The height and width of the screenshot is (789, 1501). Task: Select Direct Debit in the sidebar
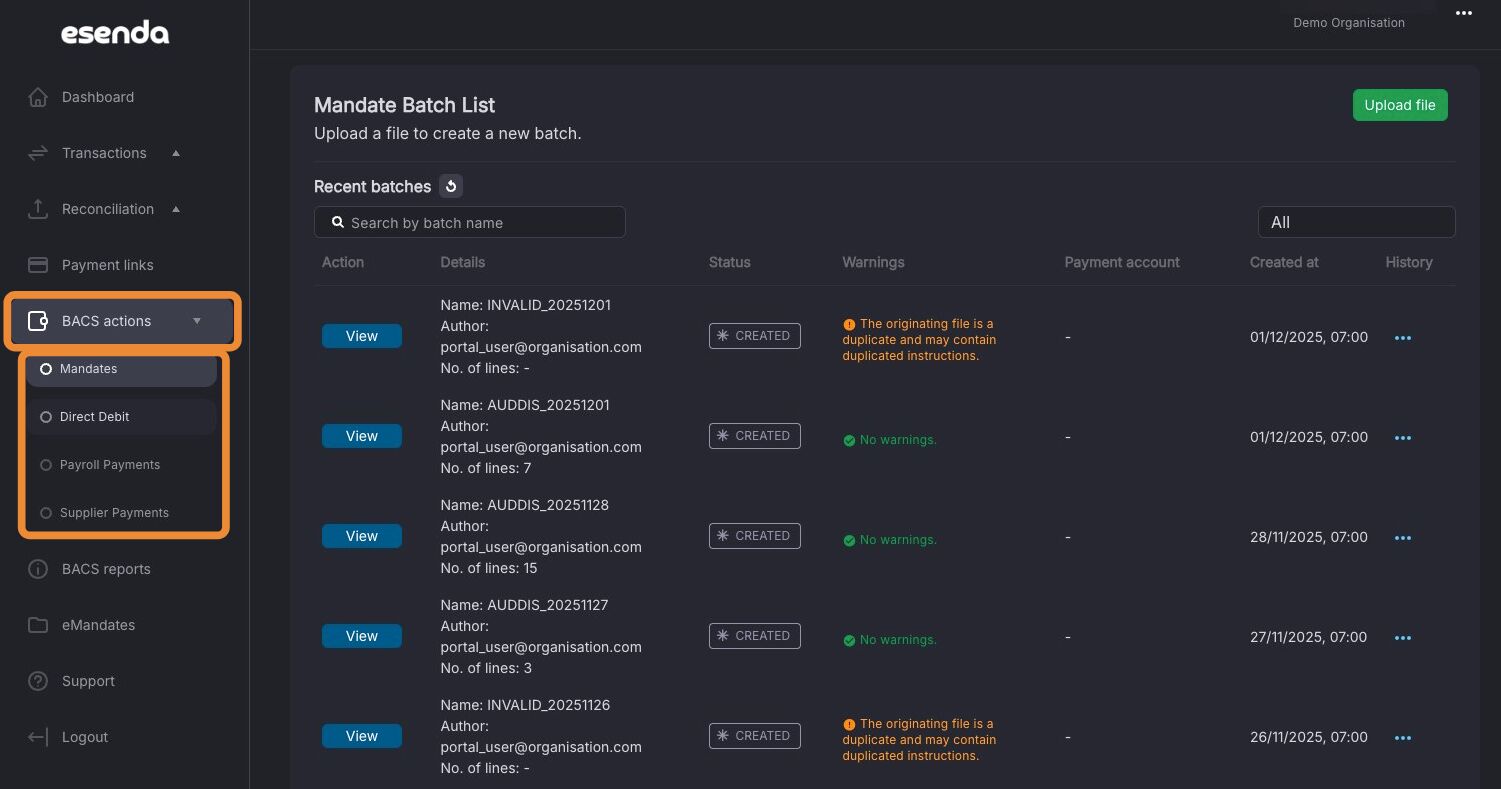coord(122,417)
